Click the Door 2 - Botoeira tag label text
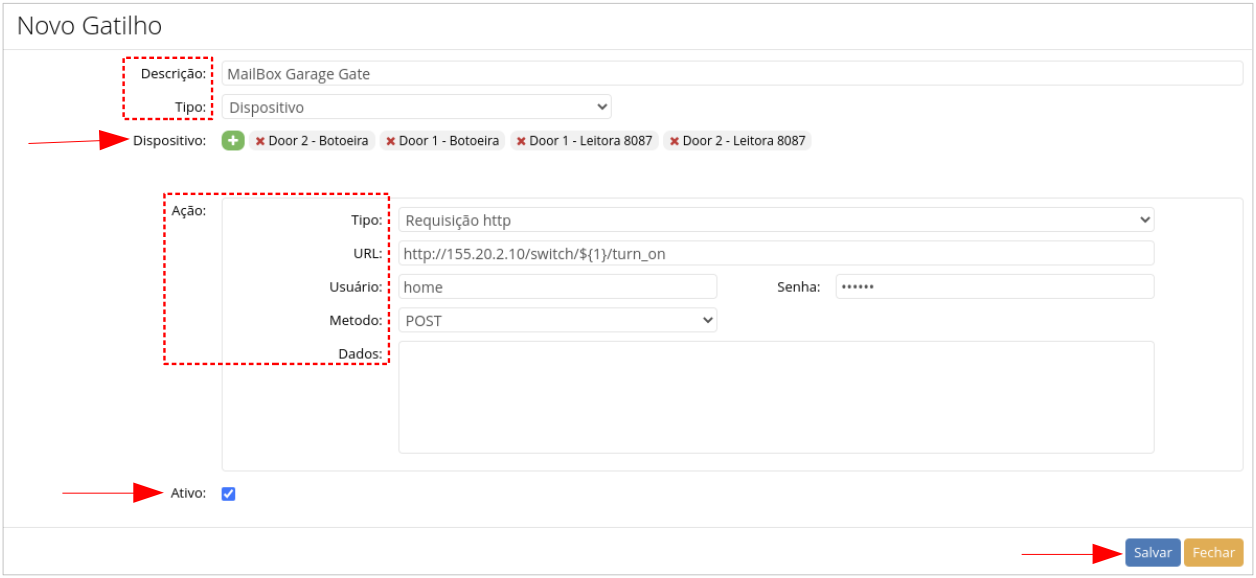Screen dimensions: 1256x578 [319, 141]
